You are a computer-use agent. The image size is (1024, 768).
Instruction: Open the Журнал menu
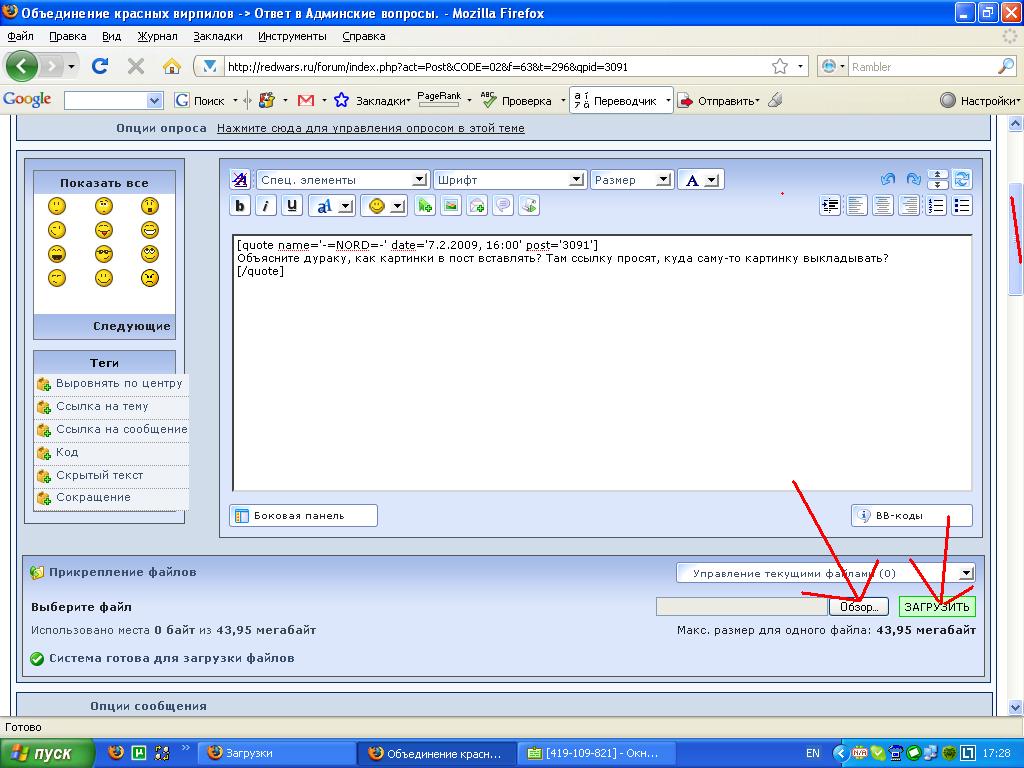click(x=157, y=37)
